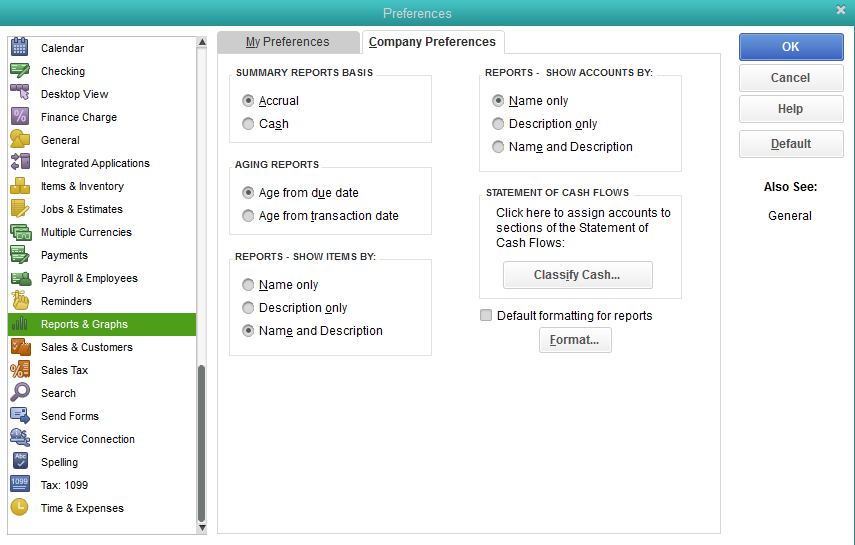Open the Multiple Currencies money icon

(x=20, y=232)
